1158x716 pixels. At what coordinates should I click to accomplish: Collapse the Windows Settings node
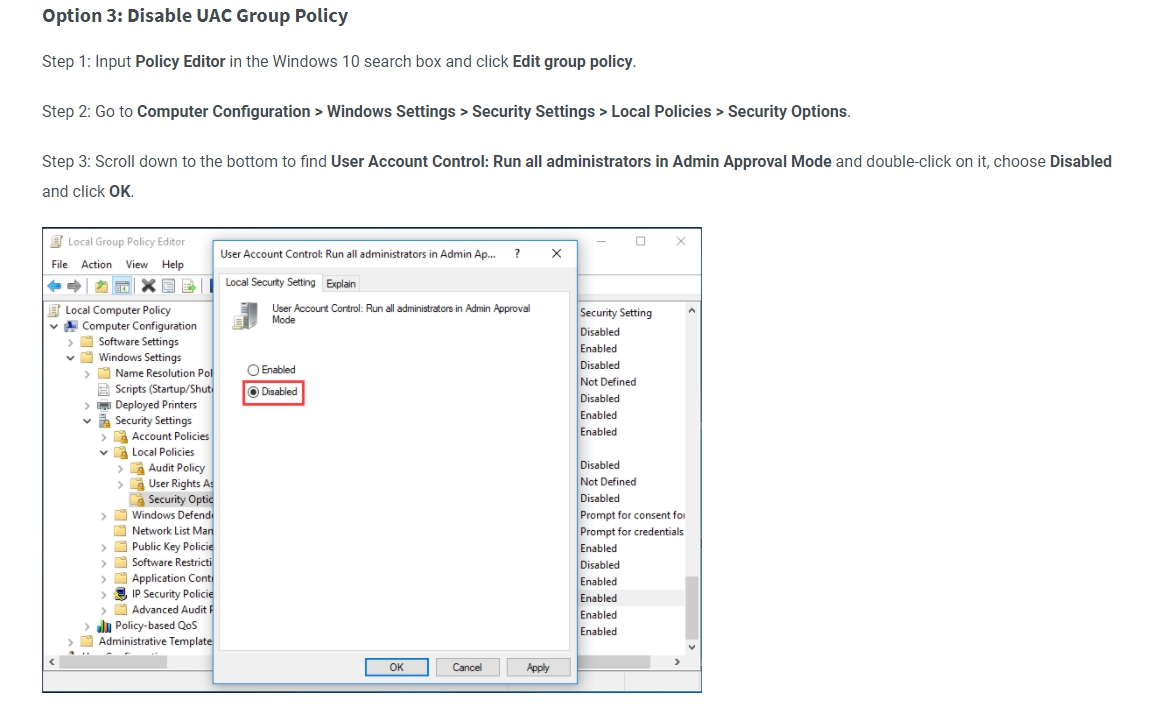pos(70,358)
